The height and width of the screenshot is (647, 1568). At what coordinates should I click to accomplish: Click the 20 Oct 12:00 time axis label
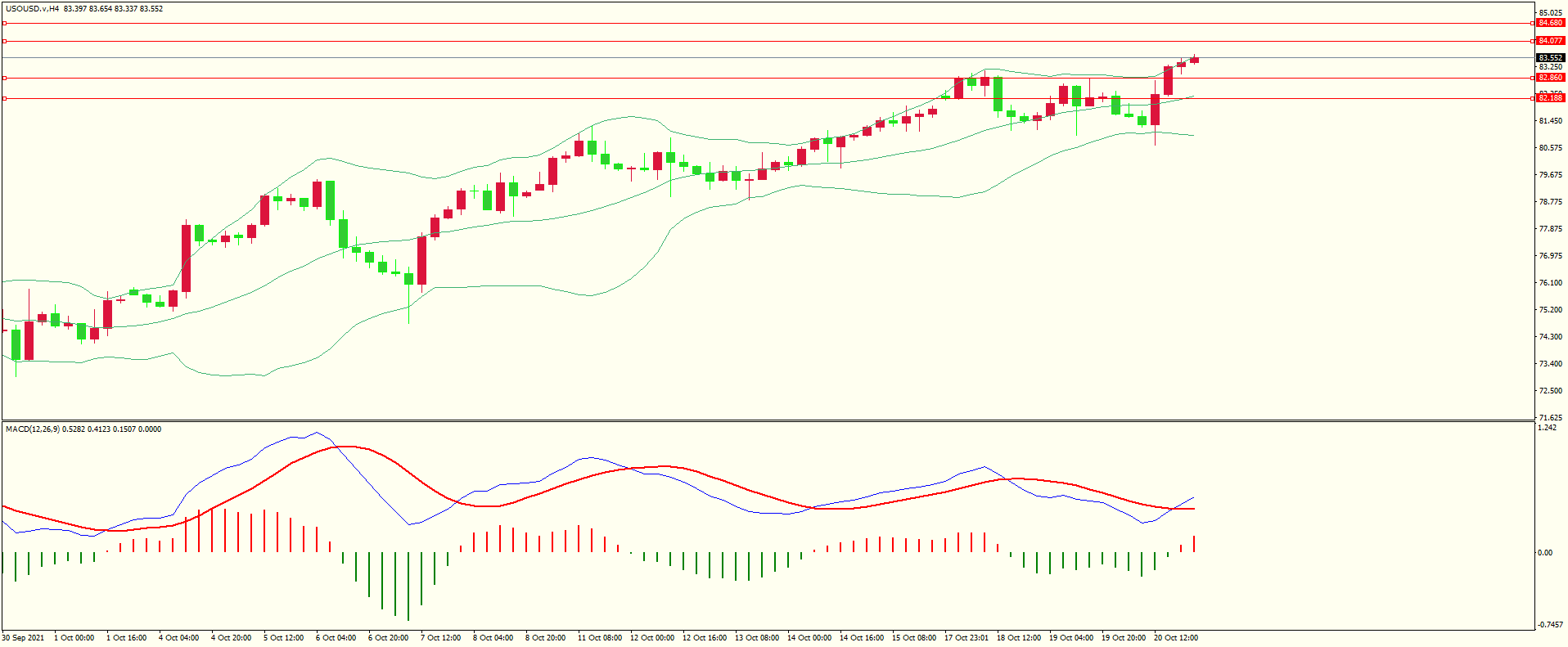click(x=1175, y=638)
